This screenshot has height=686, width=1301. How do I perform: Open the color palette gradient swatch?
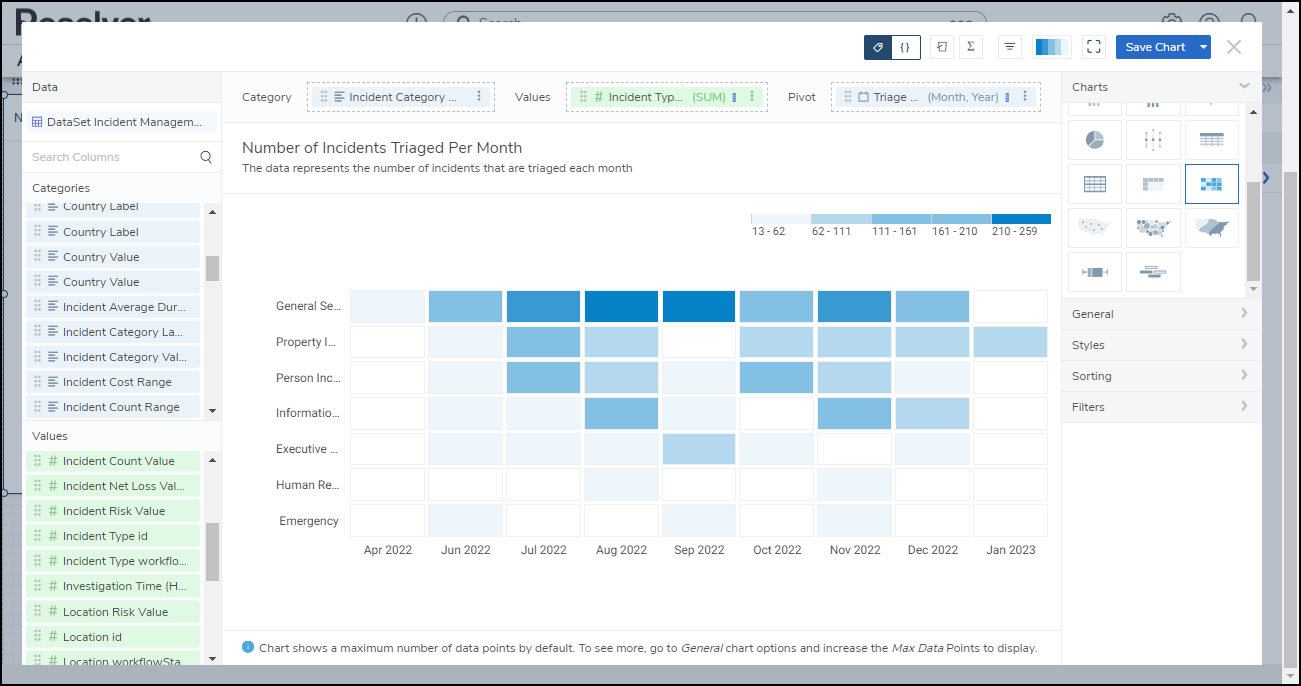(1051, 47)
